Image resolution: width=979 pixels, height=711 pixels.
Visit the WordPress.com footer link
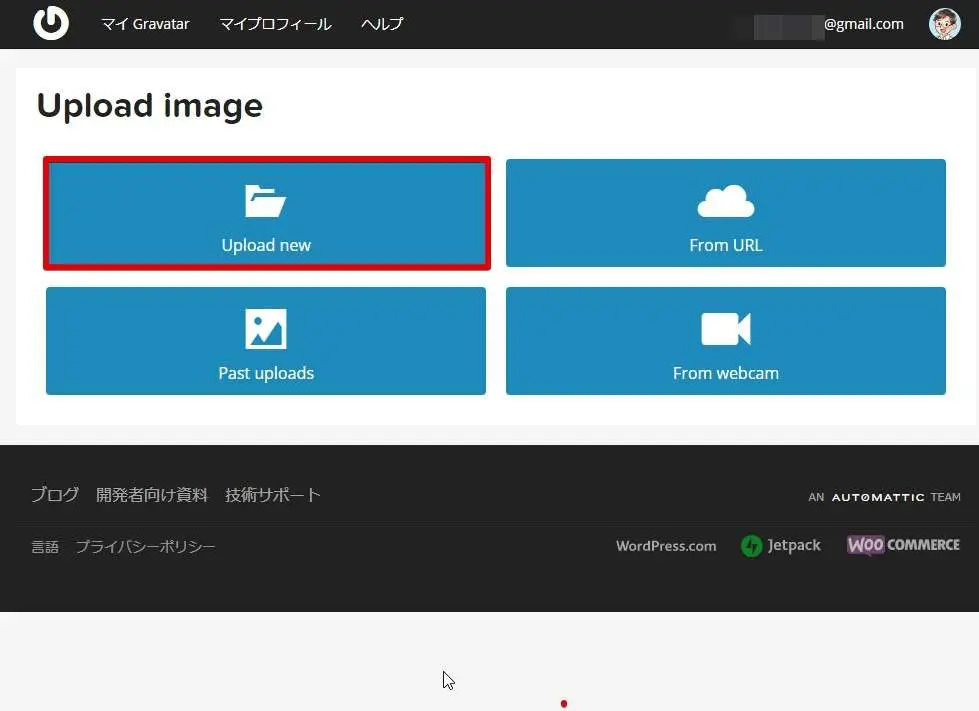point(666,546)
